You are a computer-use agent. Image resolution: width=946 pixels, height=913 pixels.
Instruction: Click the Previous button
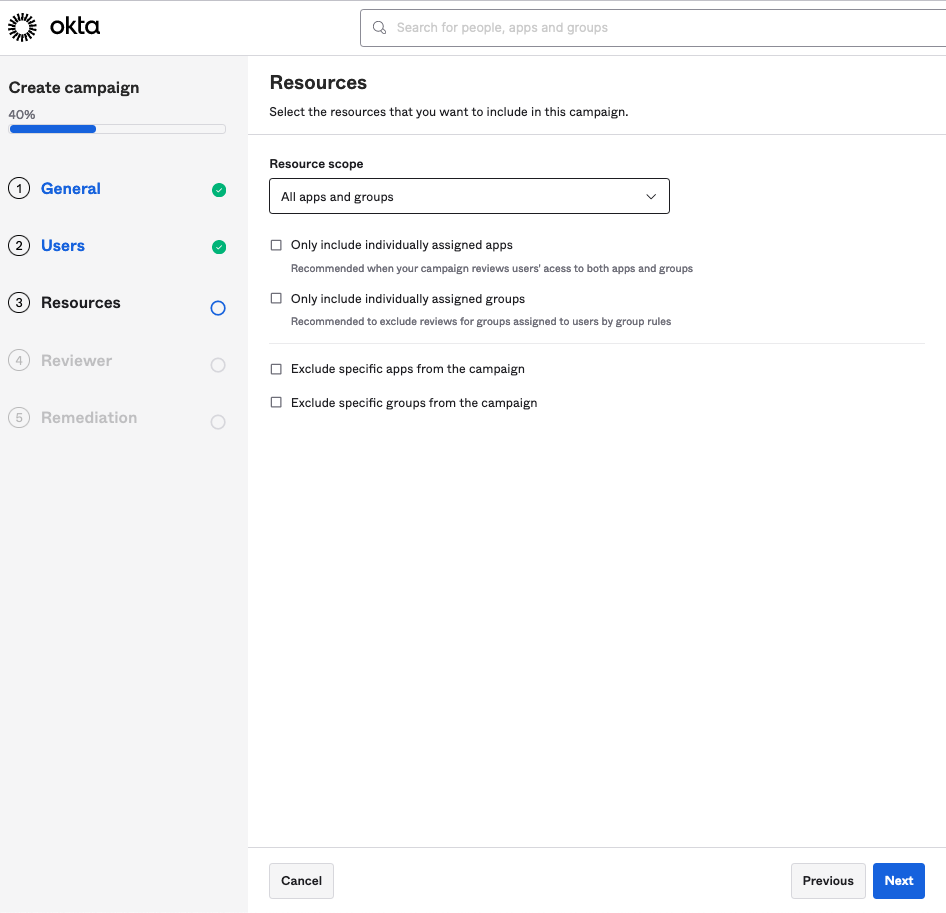click(827, 881)
